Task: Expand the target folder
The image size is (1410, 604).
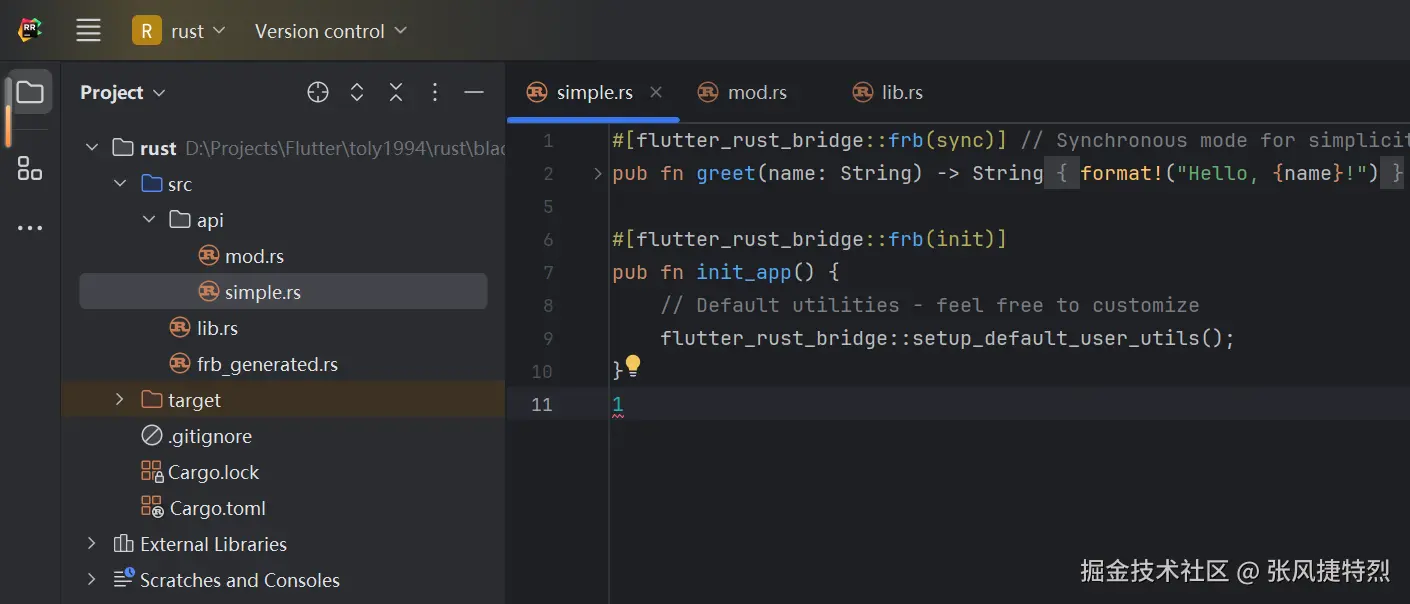Action: [120, 400]
